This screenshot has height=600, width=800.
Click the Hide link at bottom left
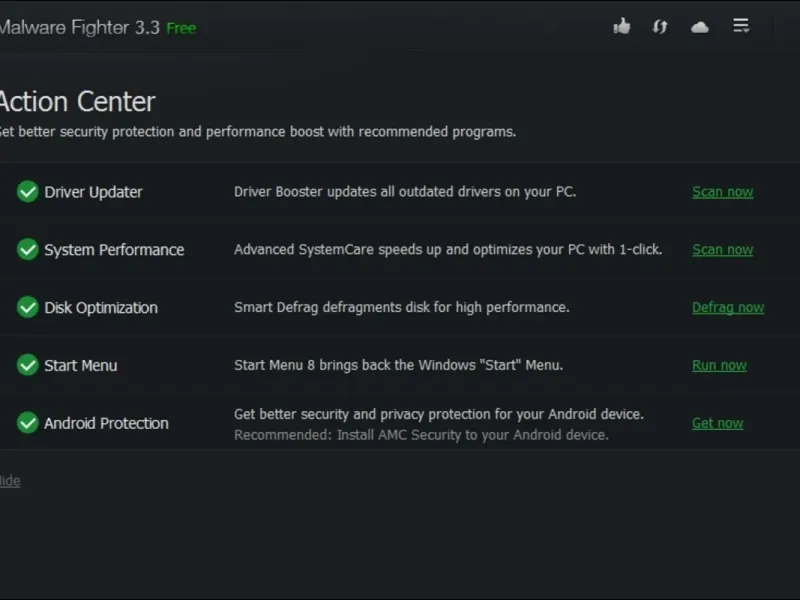(x=10, y=481)
